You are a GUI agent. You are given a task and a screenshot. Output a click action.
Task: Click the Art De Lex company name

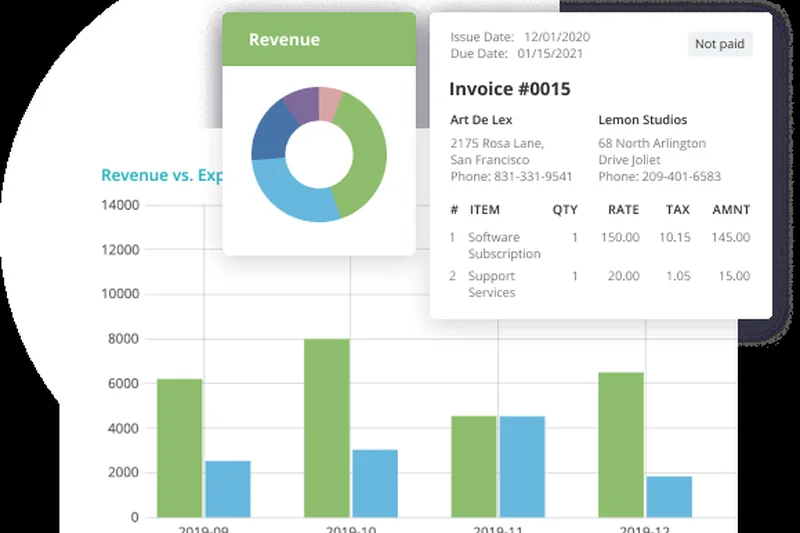(480, 120)
